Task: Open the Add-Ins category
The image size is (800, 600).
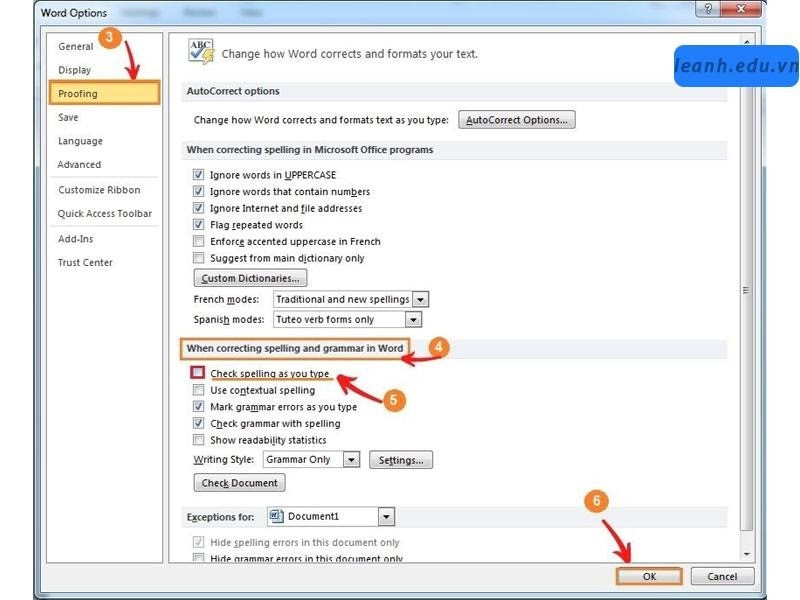Action: pos(76,239)
